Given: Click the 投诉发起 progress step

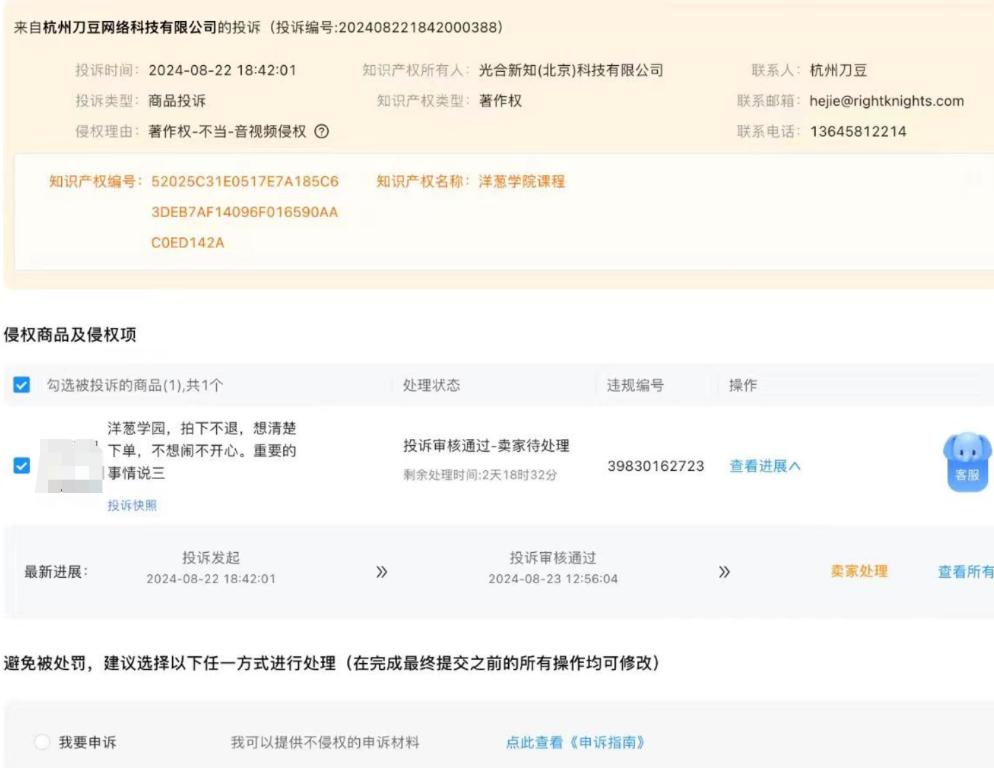Looking at the screenshot, I should click(x=210, y=558).
